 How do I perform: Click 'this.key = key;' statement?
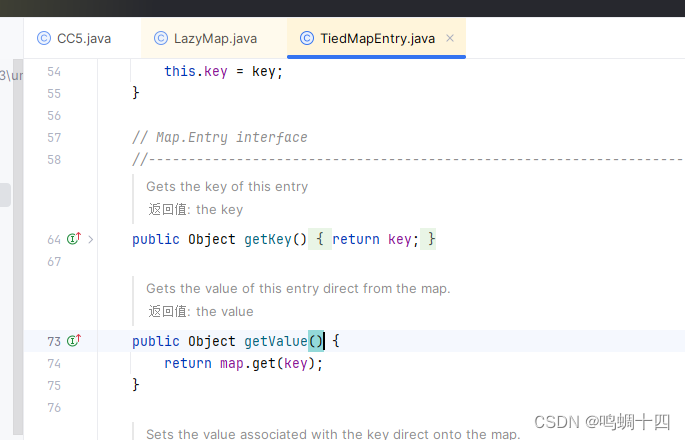[224, 72]
